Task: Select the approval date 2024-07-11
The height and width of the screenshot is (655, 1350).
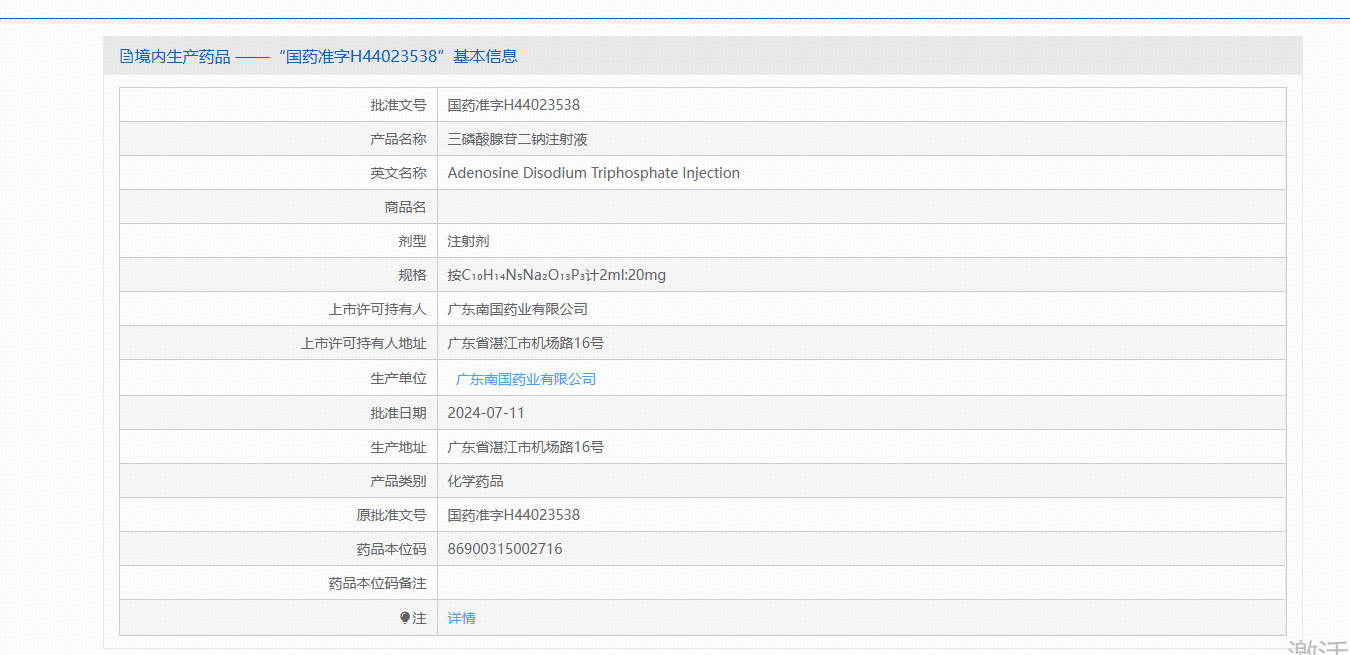Action: (486, 413)
